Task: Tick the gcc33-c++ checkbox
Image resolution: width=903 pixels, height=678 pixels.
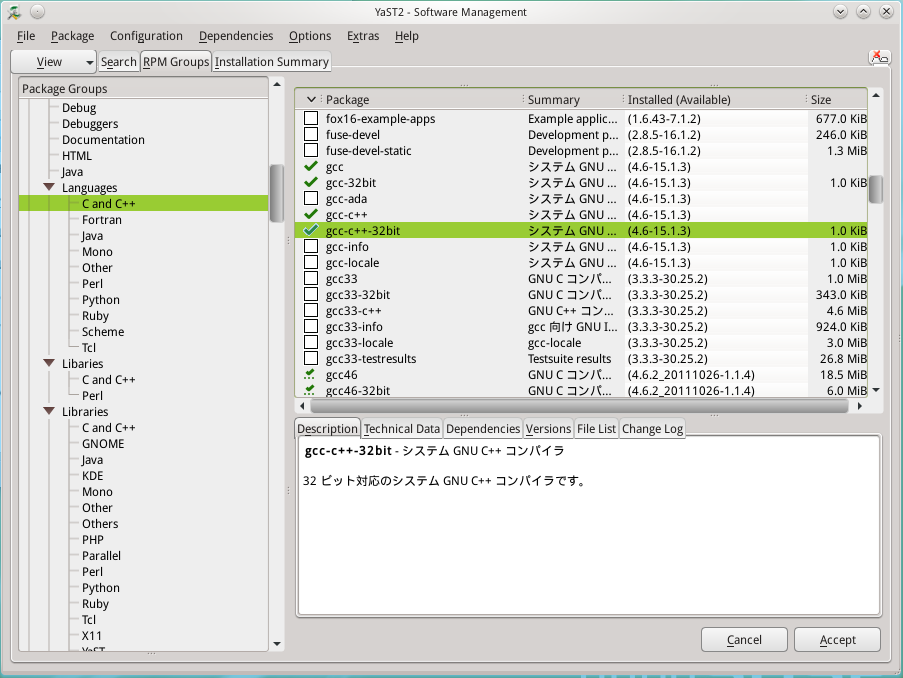Action: [311, 310]
